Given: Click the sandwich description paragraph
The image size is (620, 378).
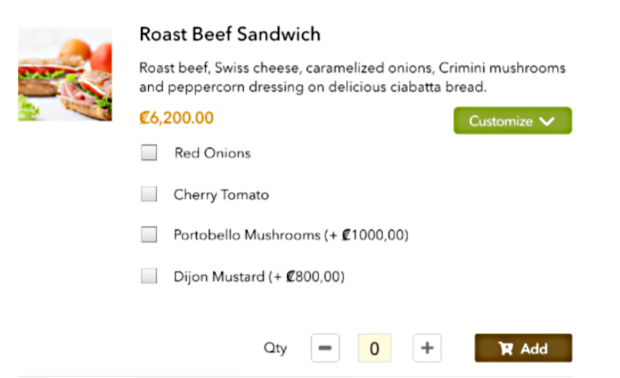Looking at the screenshot, I should (352, 77).
